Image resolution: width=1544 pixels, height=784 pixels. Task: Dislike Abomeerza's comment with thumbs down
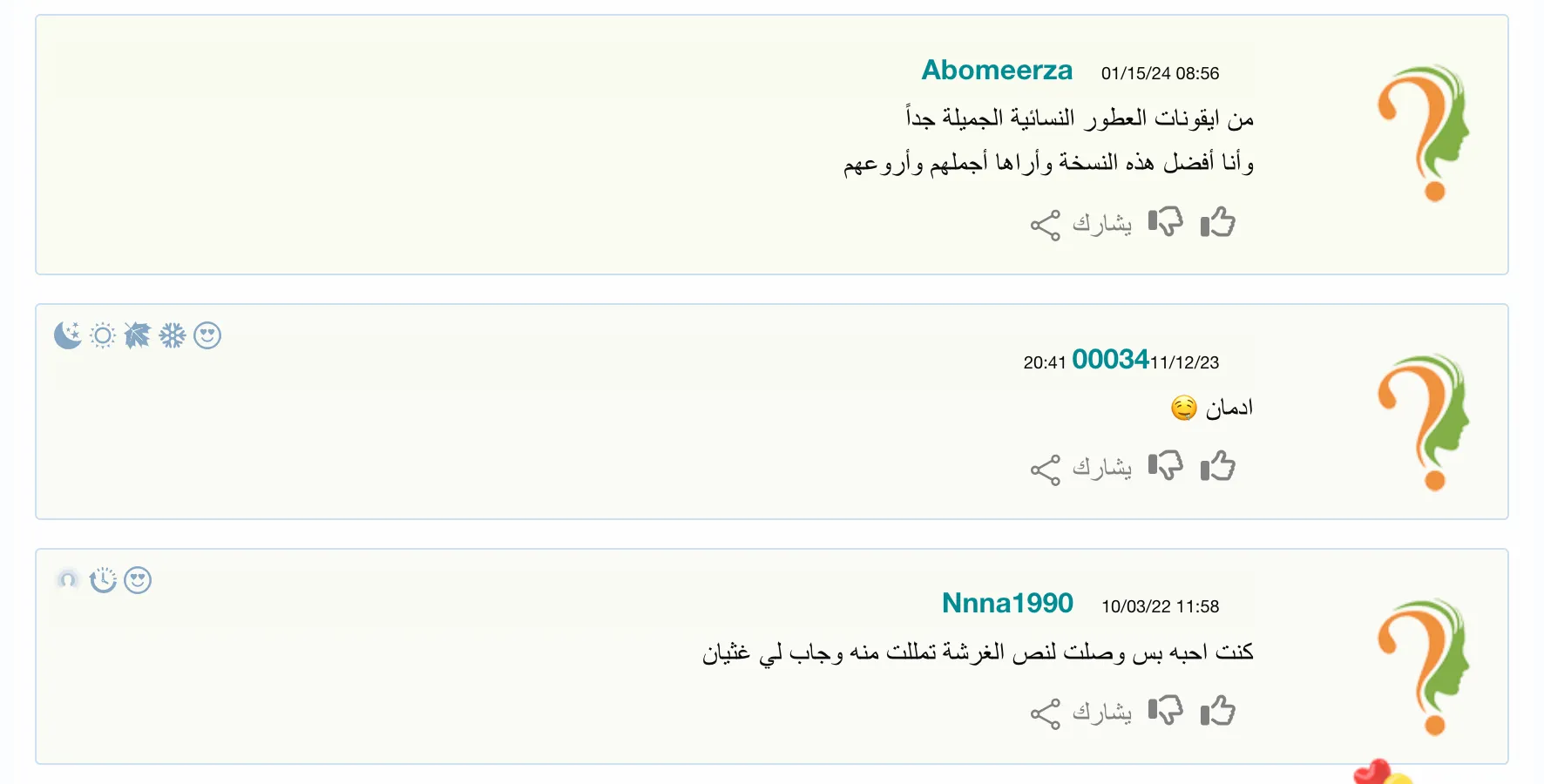click(1166, 222)
